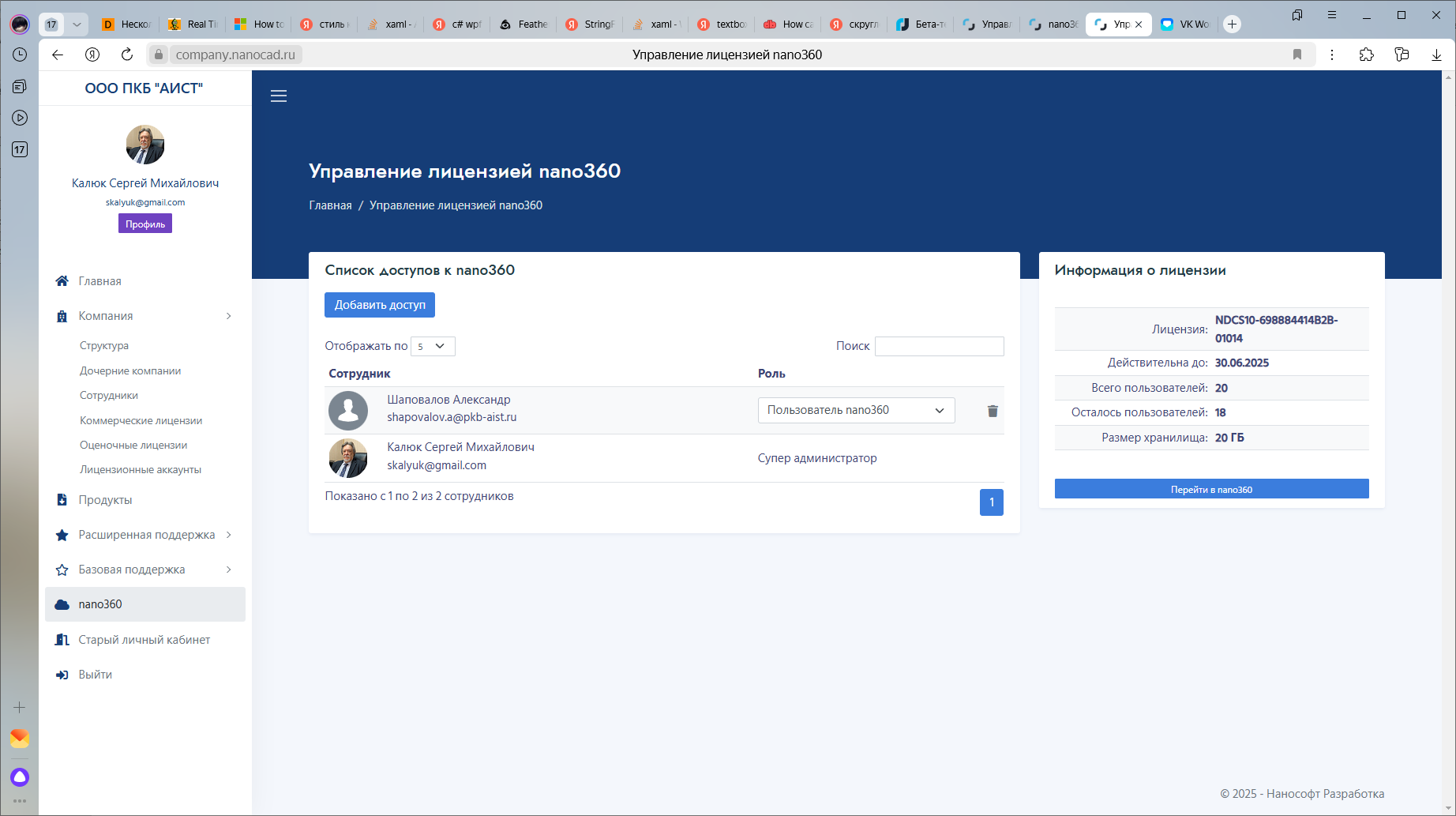The width and height of the screenshot is (1456, 816).
Task: Open the Оценочные лицензии submenu item
Action: point(133,445)
